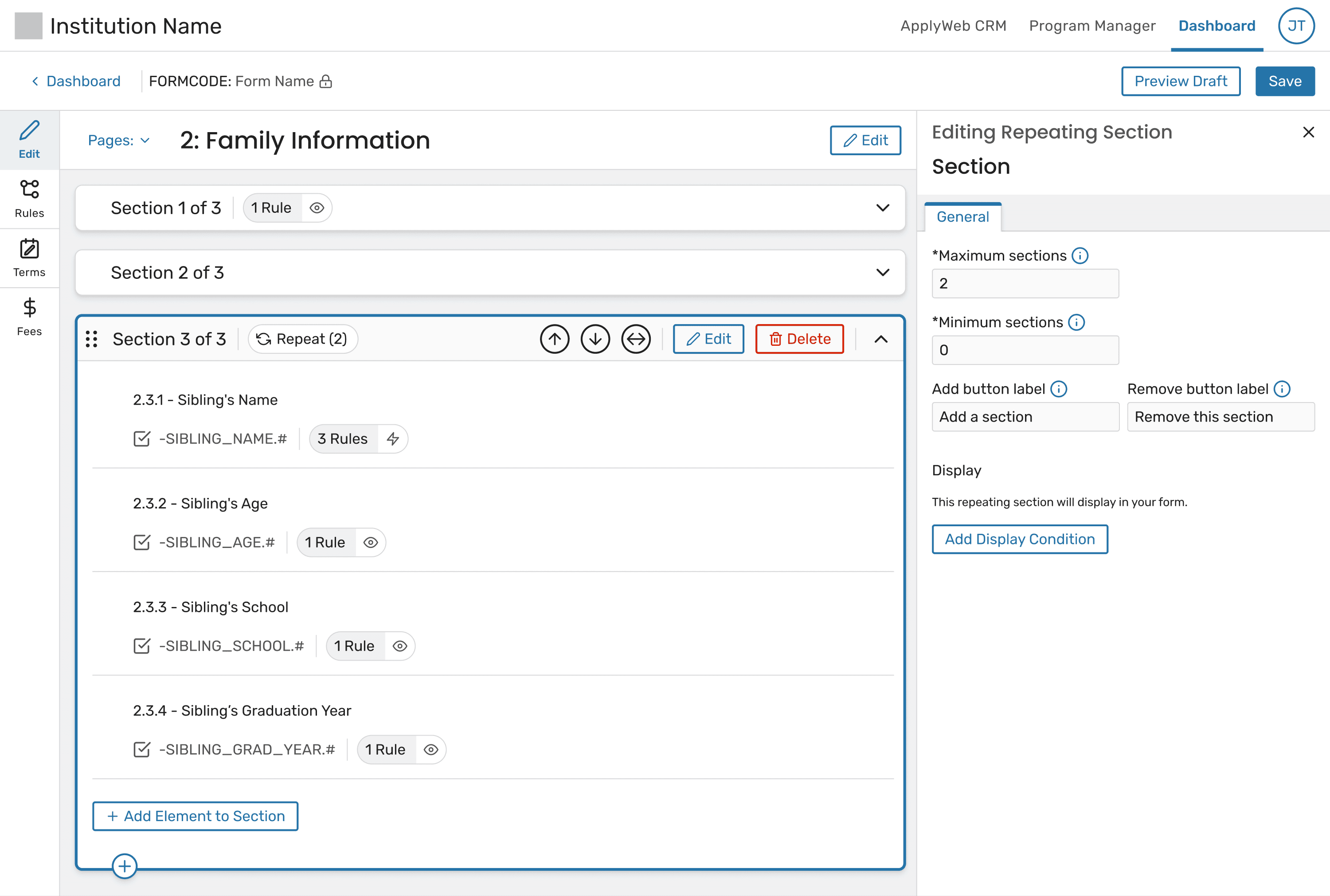The image size is (1330, 896).
Task: Select the General tab
Action: 962,216
